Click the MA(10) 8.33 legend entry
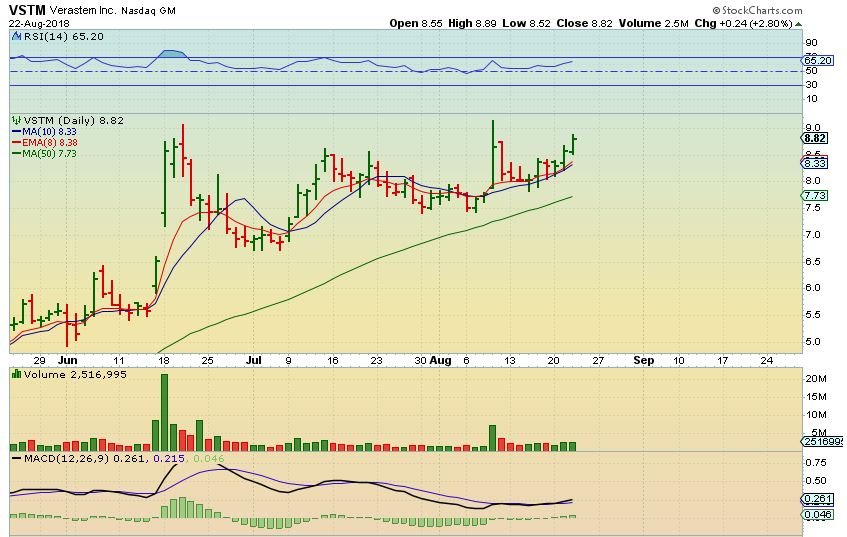 pyautogui.click(x=44, y=131)
